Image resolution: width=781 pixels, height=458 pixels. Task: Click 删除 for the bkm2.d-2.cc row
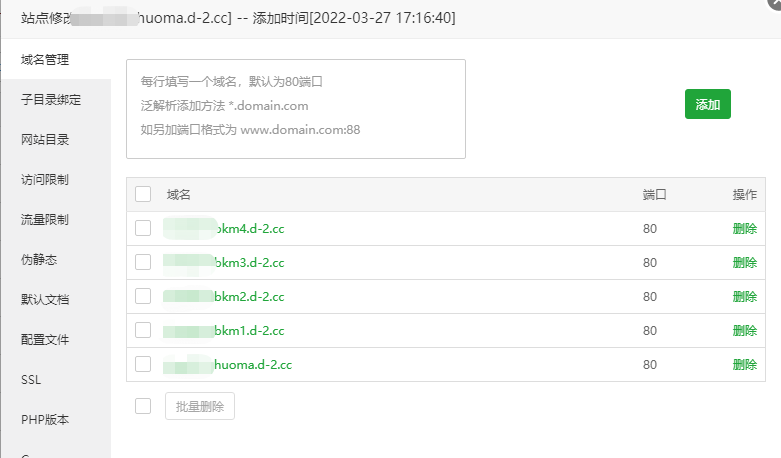point(744,296)
